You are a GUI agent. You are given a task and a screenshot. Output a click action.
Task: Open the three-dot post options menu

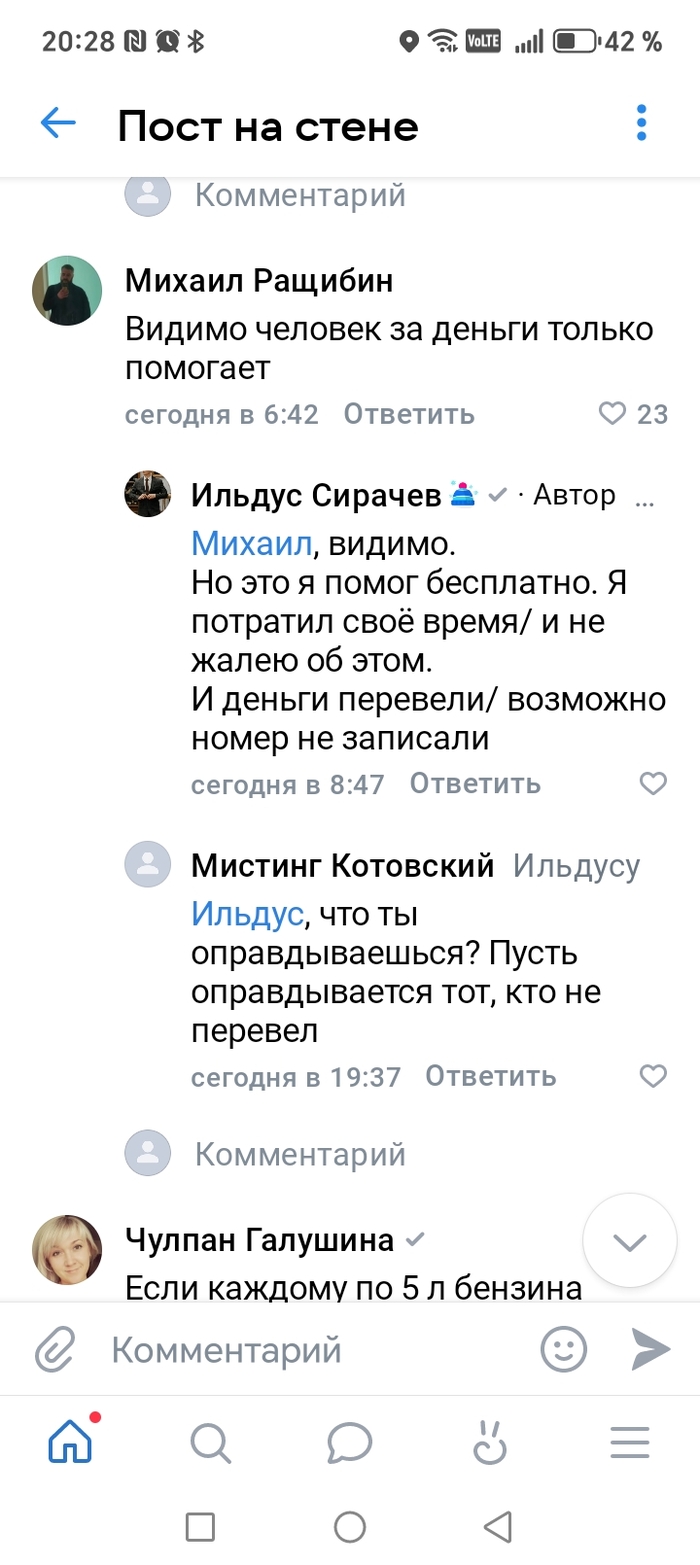click(x=641, y=123)
